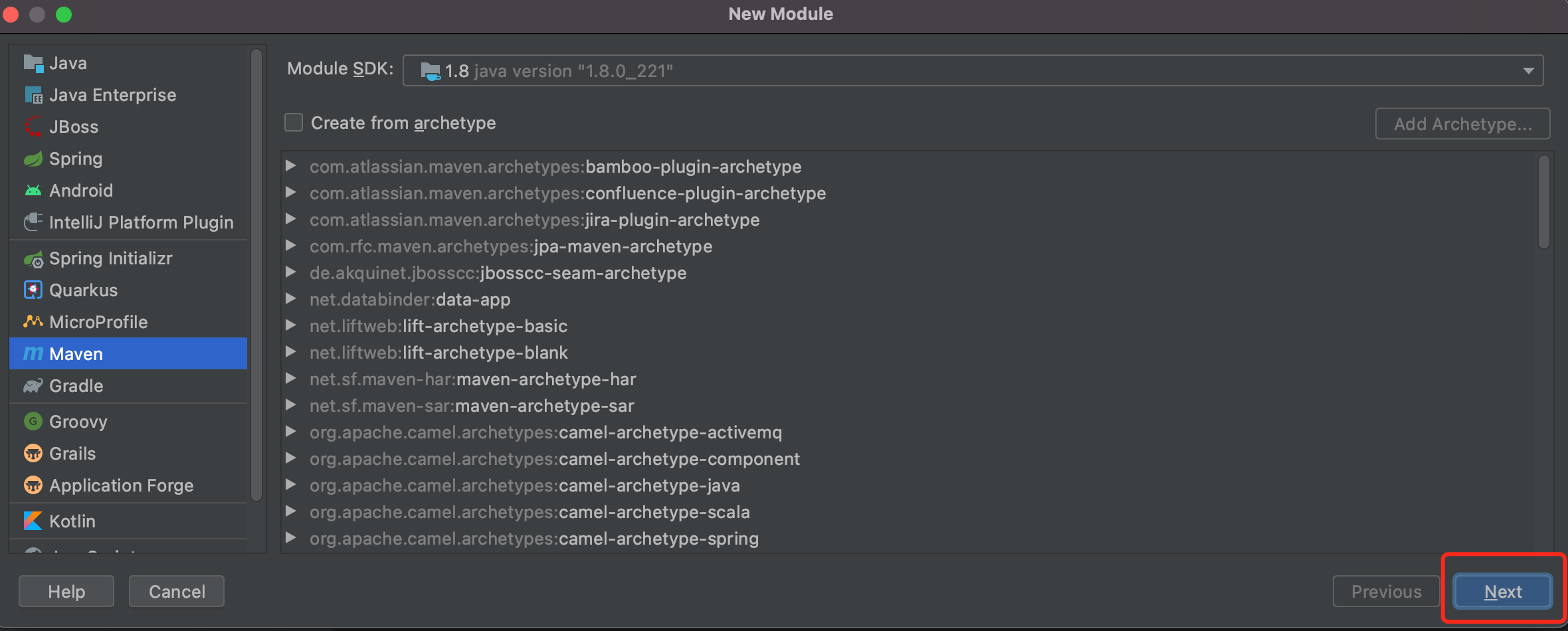Expand the lift-archetype-basic tree node
Viewport: 1568px width, 631px height.
pyautogui.click(x=290, y=325)
